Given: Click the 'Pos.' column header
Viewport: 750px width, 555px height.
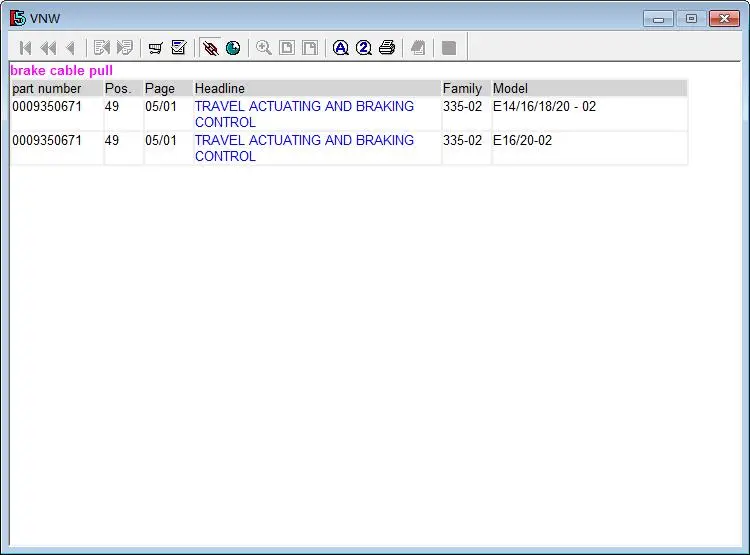Looking at the screenshot, I should point(123,89).
